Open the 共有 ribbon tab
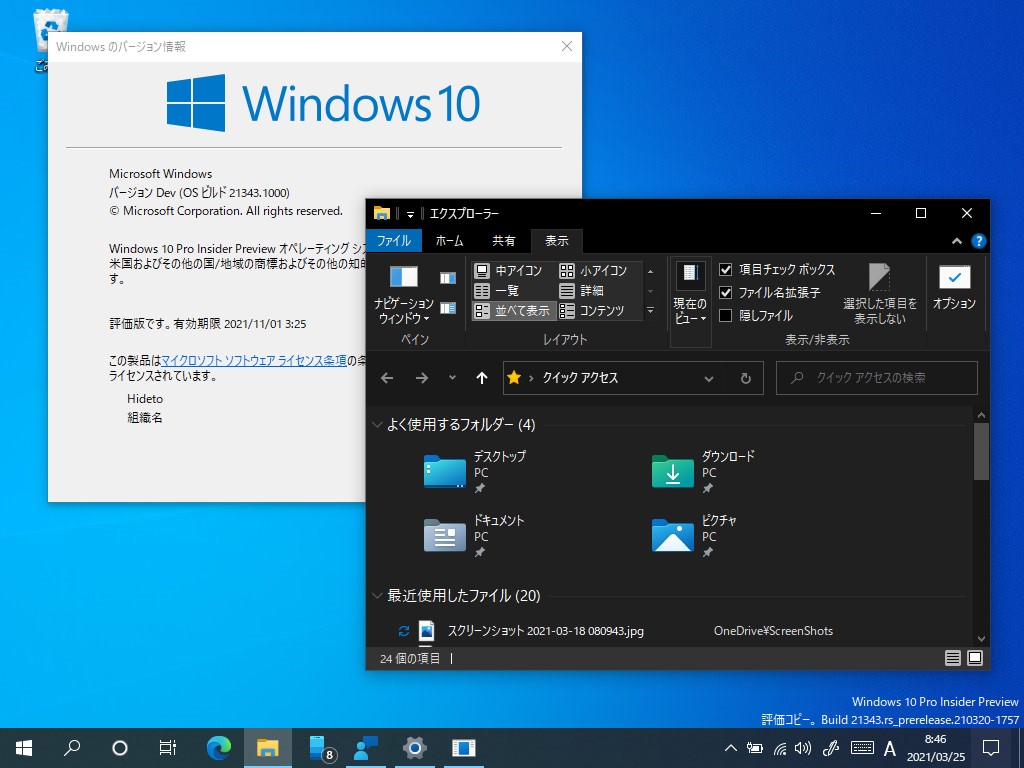The width and height of the screenshot is (1024, 768). pyautogui.click(x=504, y=241)
